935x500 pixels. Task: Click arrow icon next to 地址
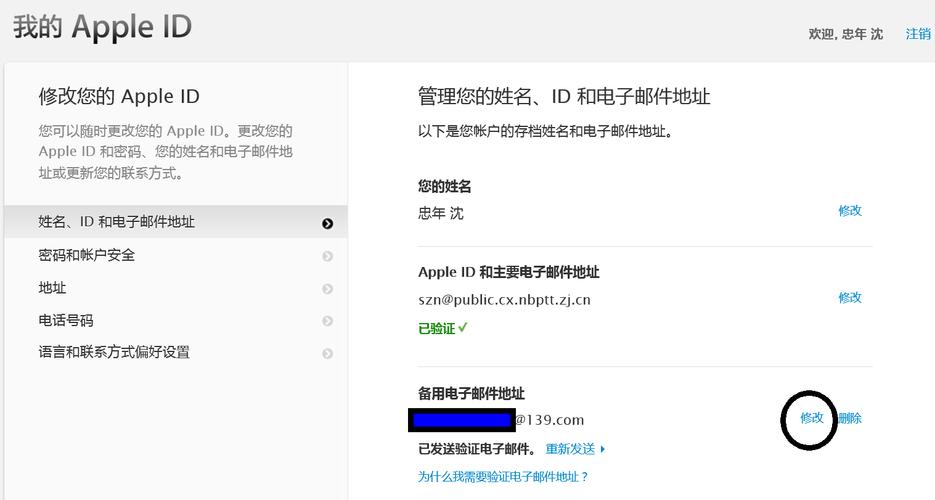tap(327, 289)
